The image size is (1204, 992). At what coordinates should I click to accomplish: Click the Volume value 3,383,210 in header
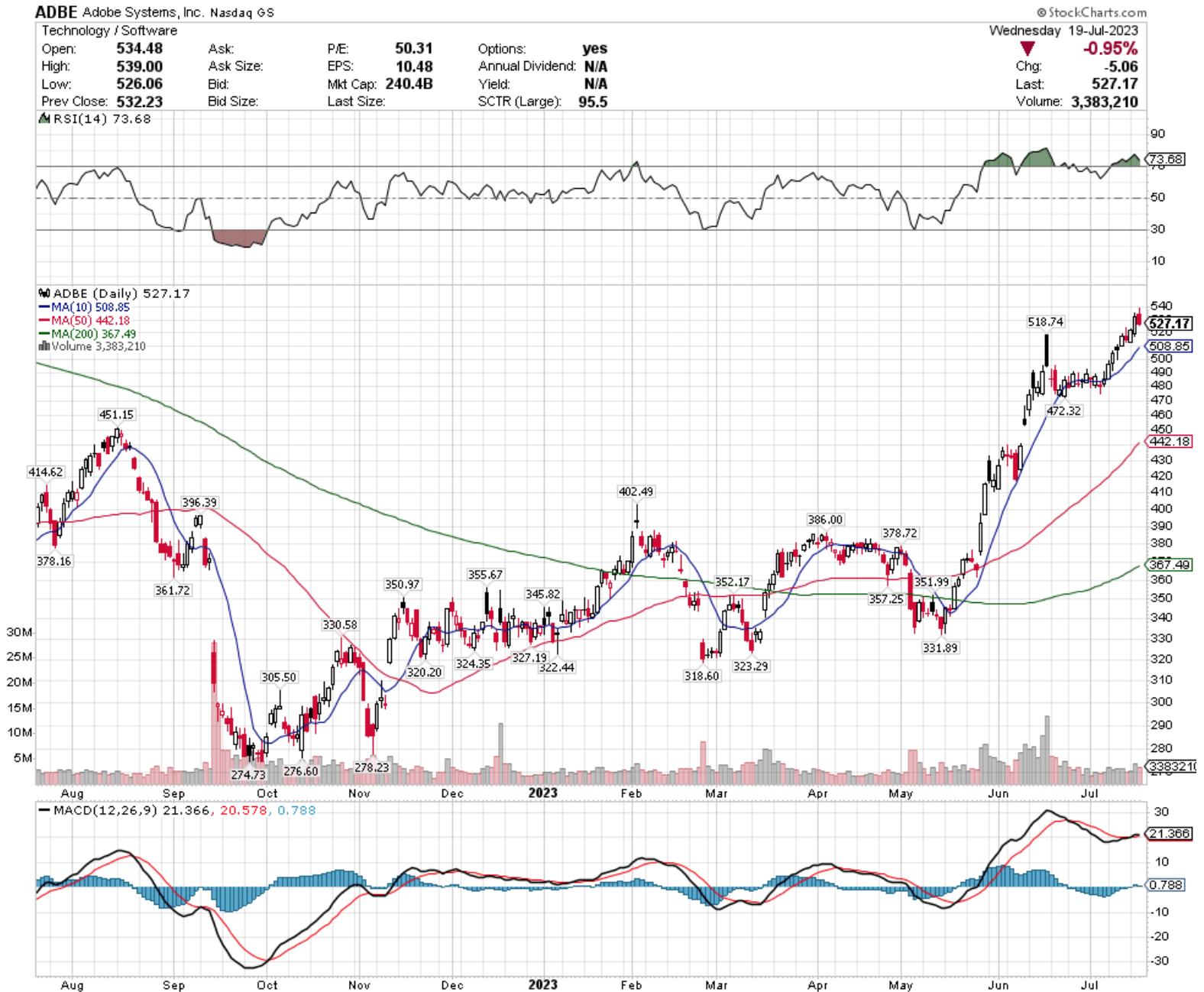[x=1105, y=101]
